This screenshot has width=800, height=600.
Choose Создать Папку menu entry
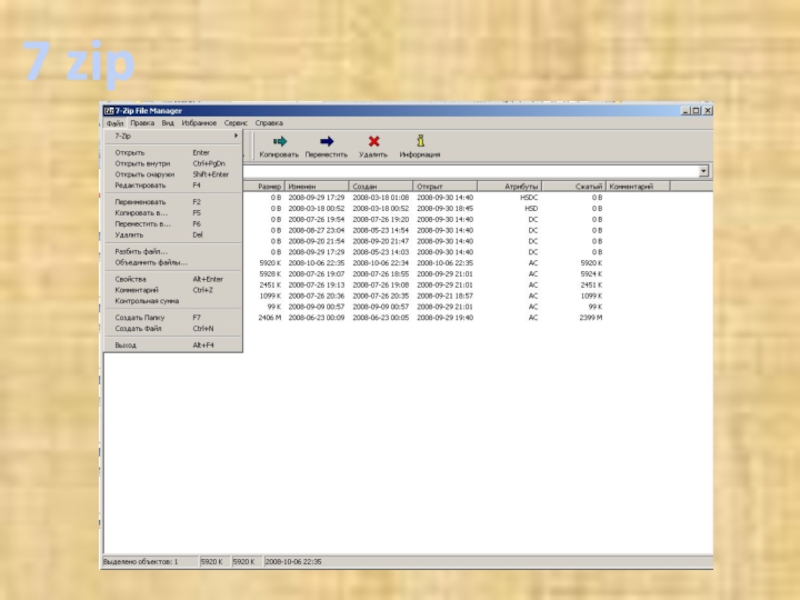tap(173, 317)
